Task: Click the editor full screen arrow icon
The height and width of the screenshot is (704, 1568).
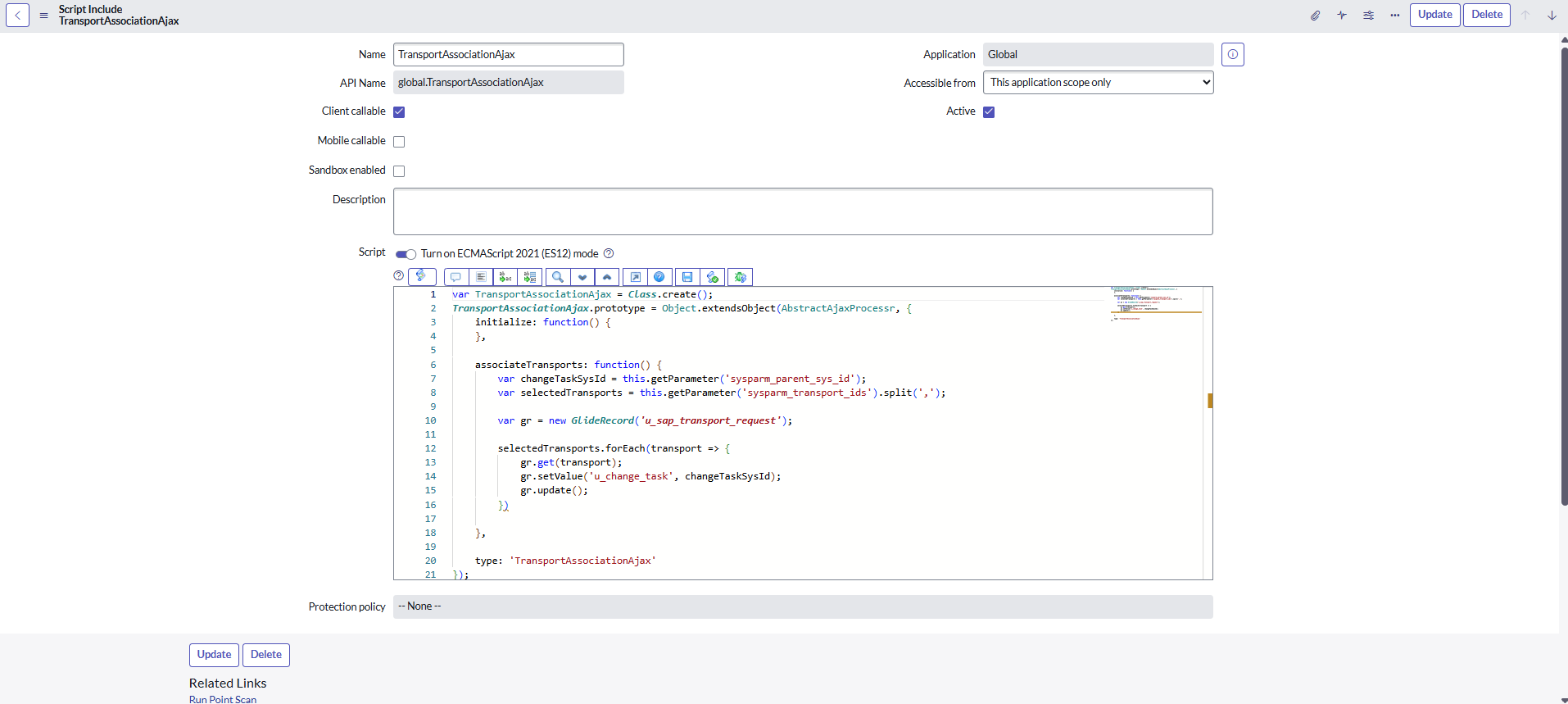Action: coord(635,277)
